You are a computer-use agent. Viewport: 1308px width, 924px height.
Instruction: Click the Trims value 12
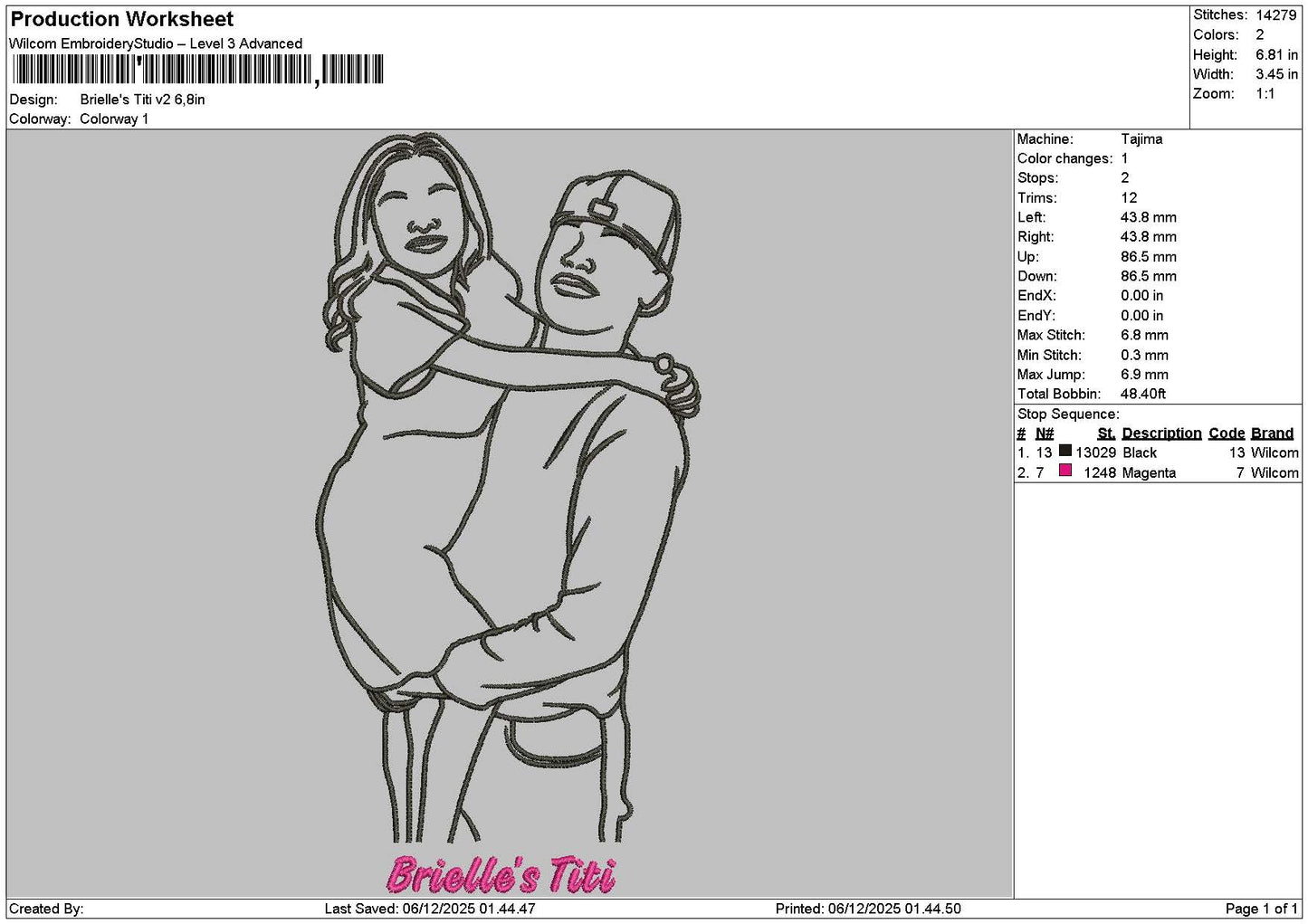[1129, 198]
